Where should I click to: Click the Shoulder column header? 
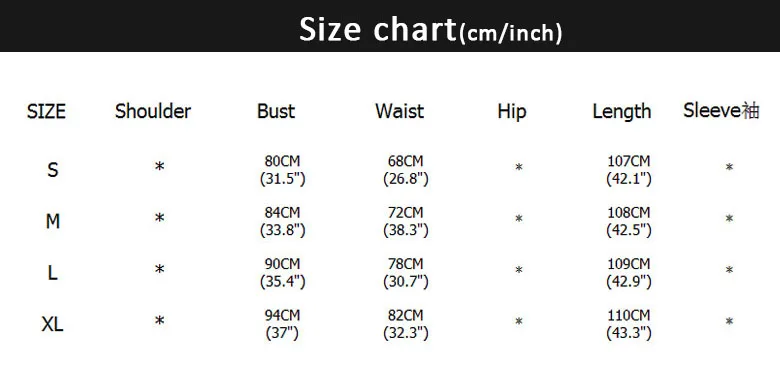click(x=153, y=111)
